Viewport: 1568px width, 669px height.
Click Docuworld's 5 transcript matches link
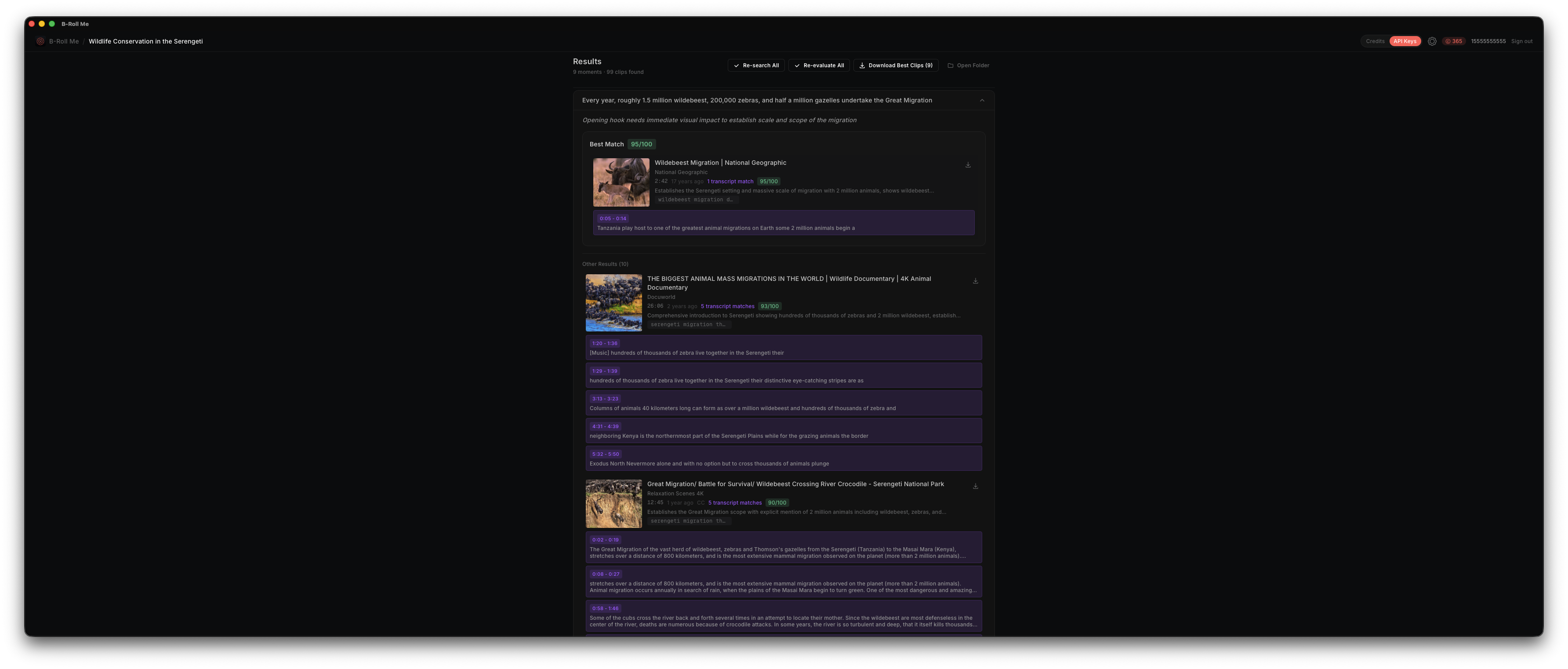[x=727, y=306]
